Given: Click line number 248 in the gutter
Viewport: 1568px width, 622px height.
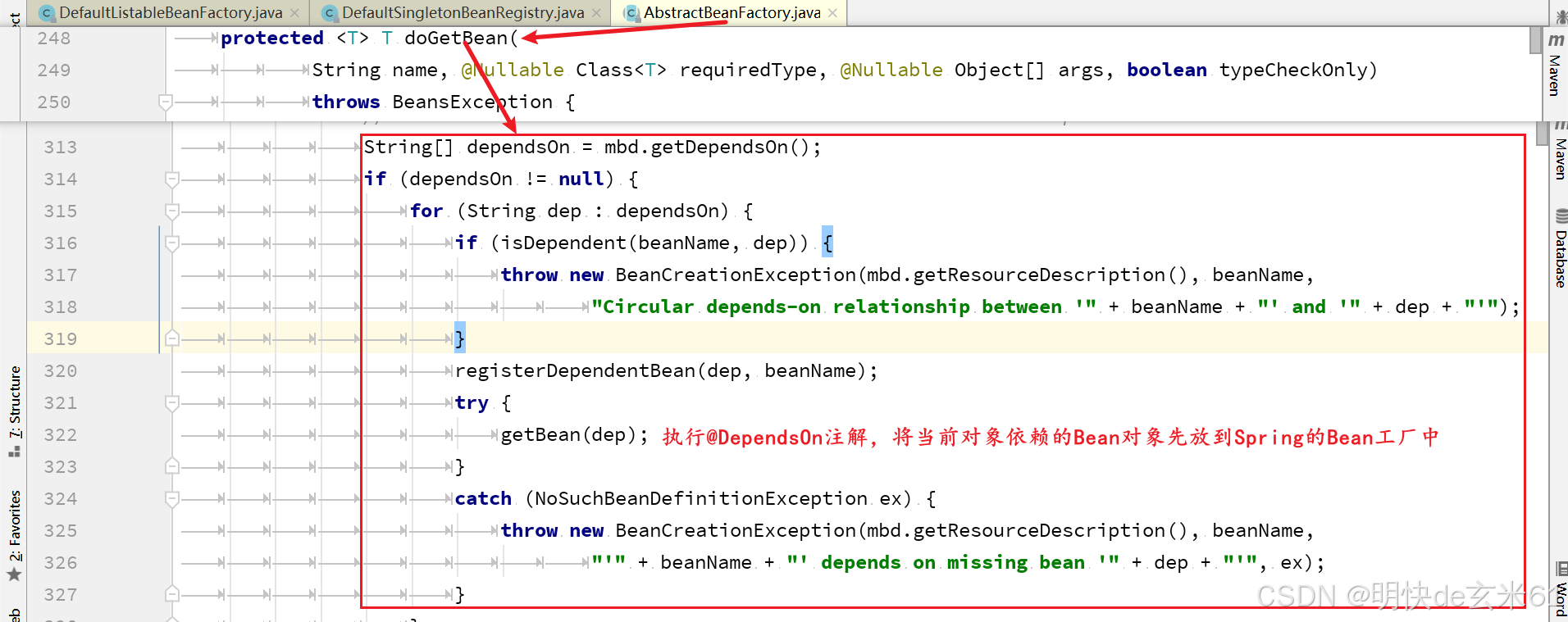Looking at the screenshot, I should pyautogui.click(x=54, y=39).
